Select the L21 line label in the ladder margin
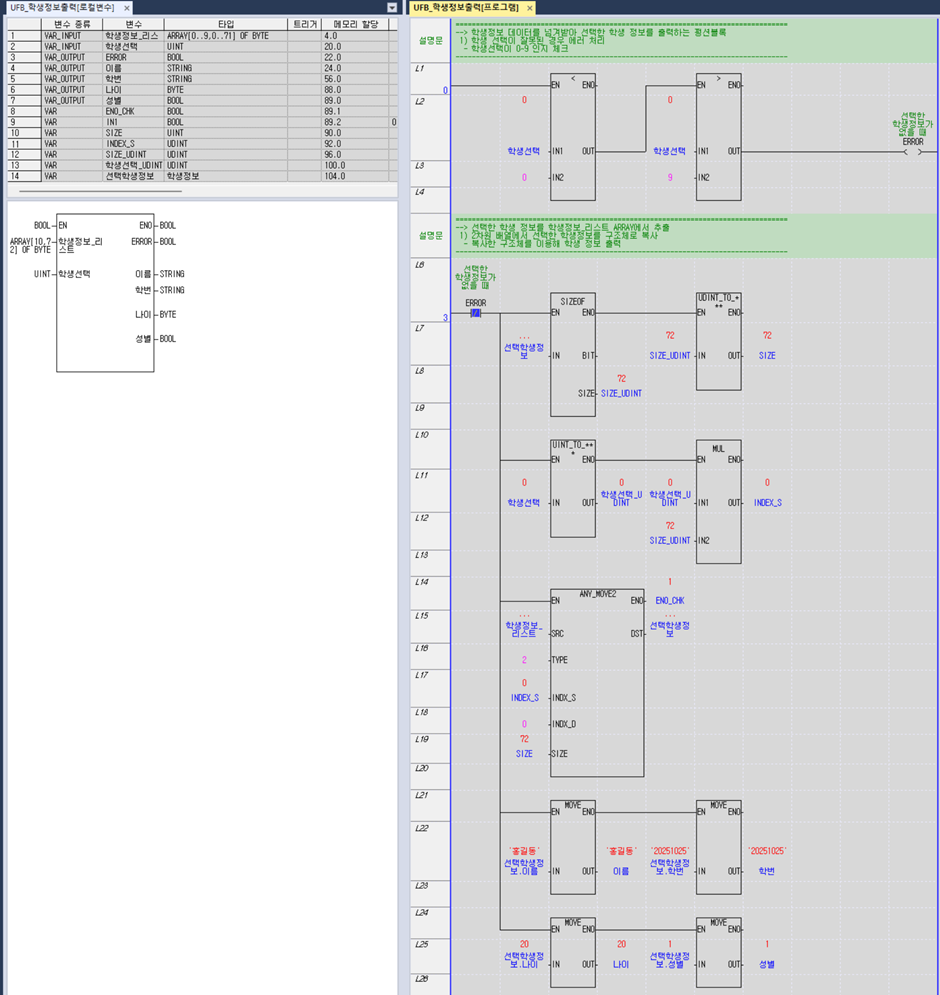Screen dimensions: 940x995 421,794
